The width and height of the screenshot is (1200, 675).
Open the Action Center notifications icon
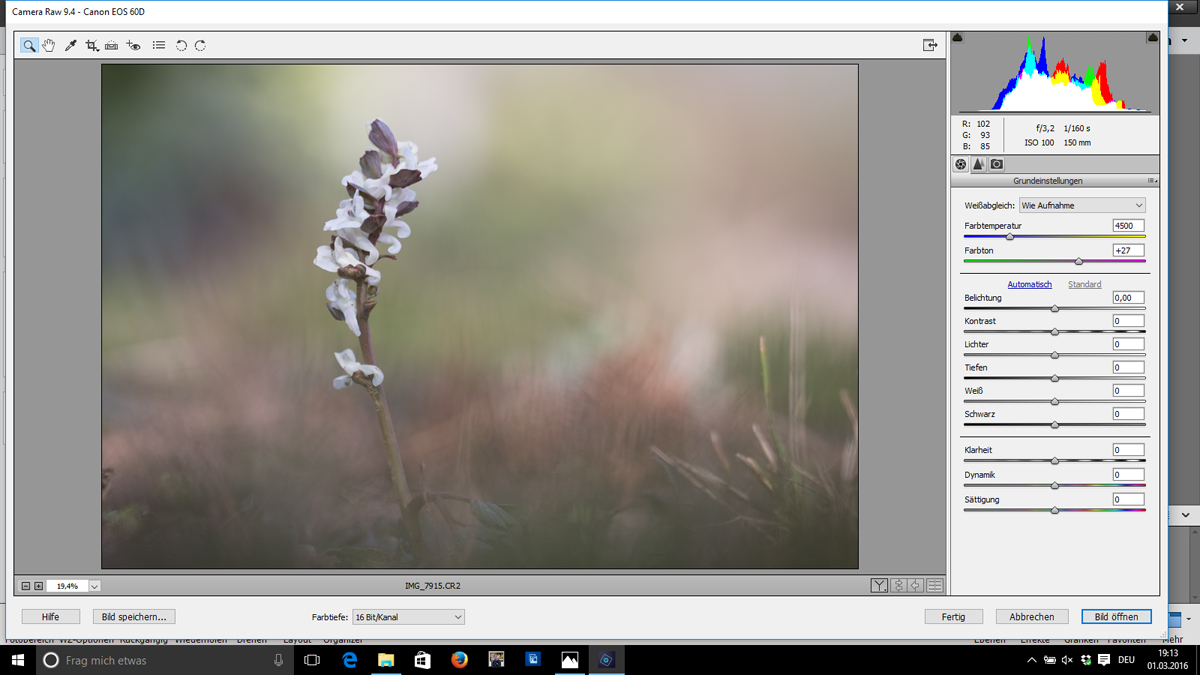1102,660
